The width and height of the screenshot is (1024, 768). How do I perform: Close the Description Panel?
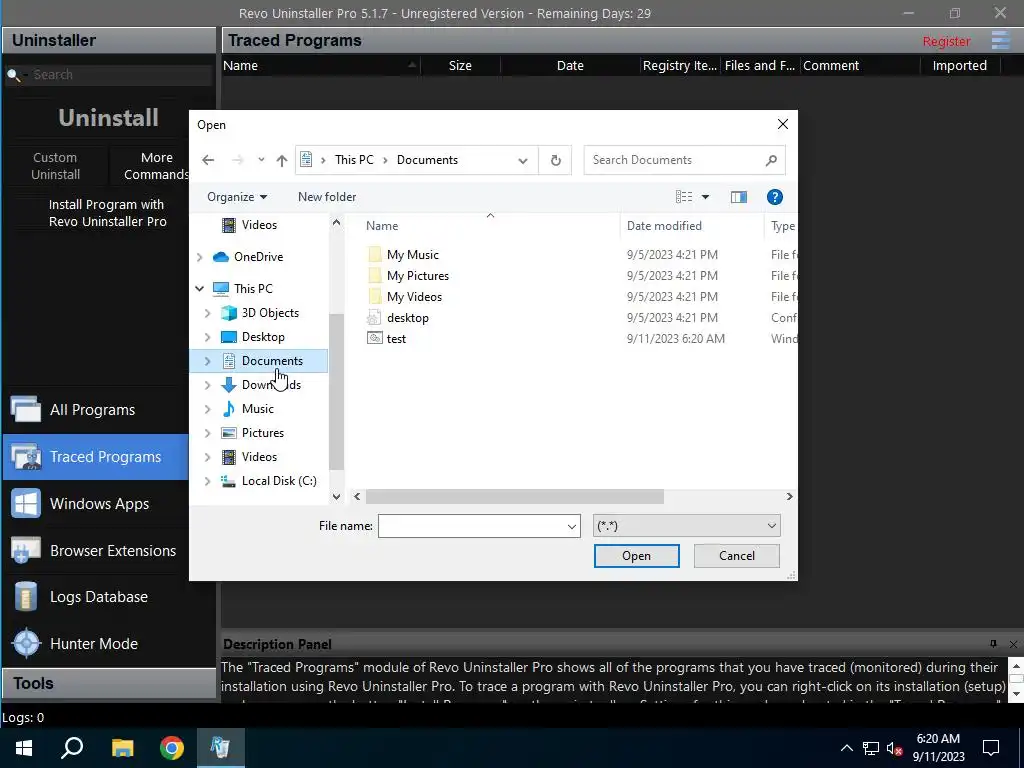click(x=1013, y=644)
